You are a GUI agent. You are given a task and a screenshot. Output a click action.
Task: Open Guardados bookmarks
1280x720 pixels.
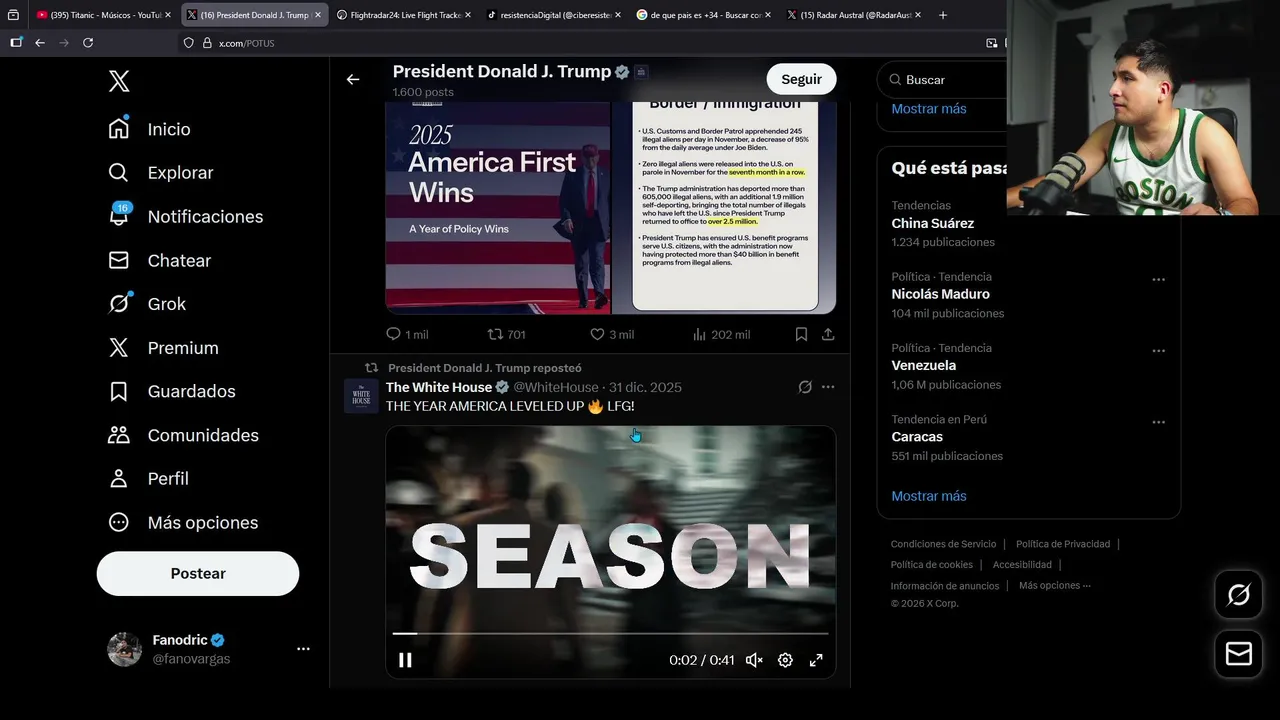(172, 391)
